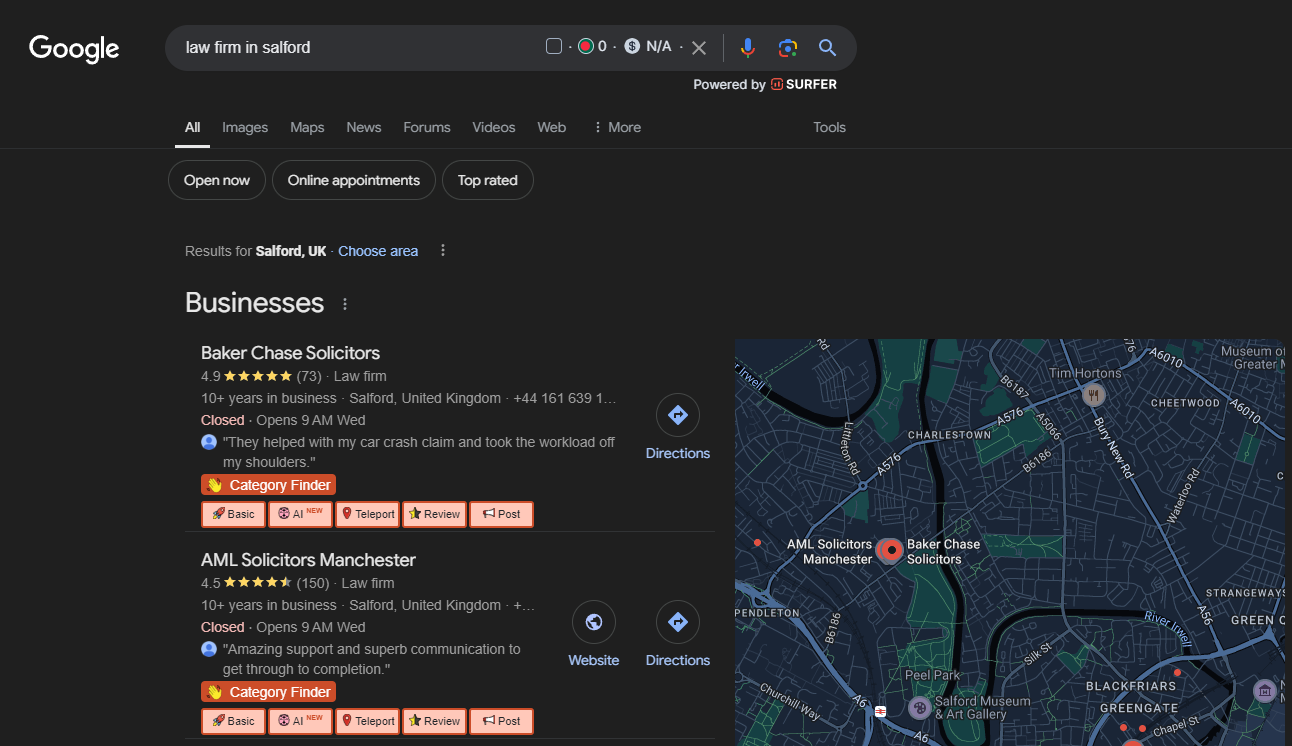Viewport: 1292px width, 746px height.
Task: Click AML Solicitors Manchester label on map
Action: (830, 552)
